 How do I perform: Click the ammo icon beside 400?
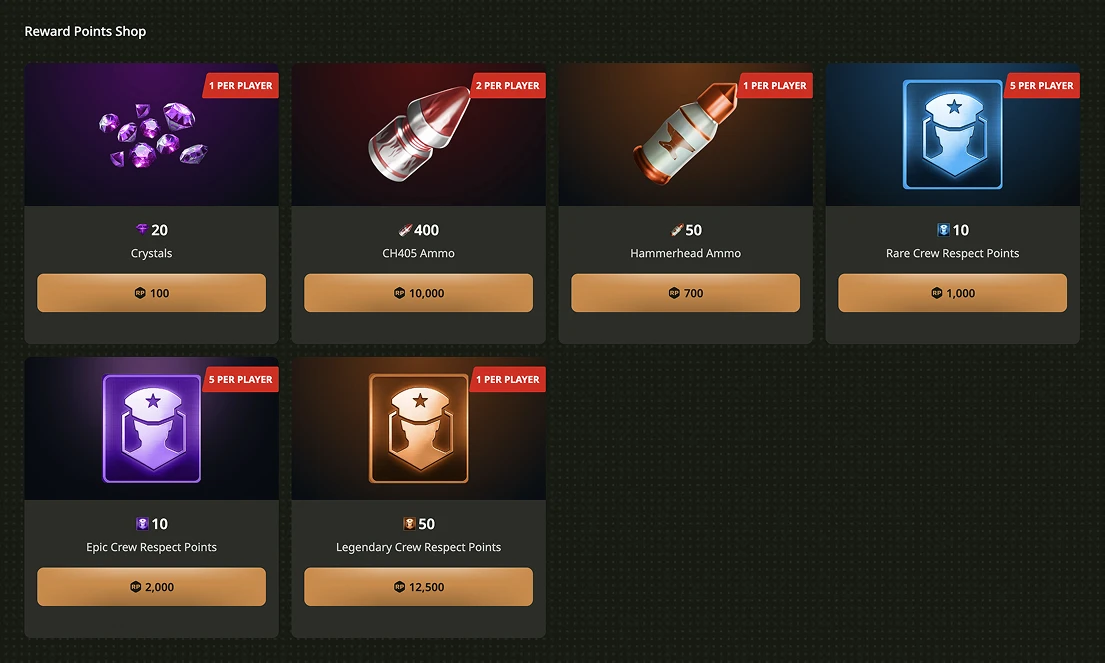tap(405, 230)
